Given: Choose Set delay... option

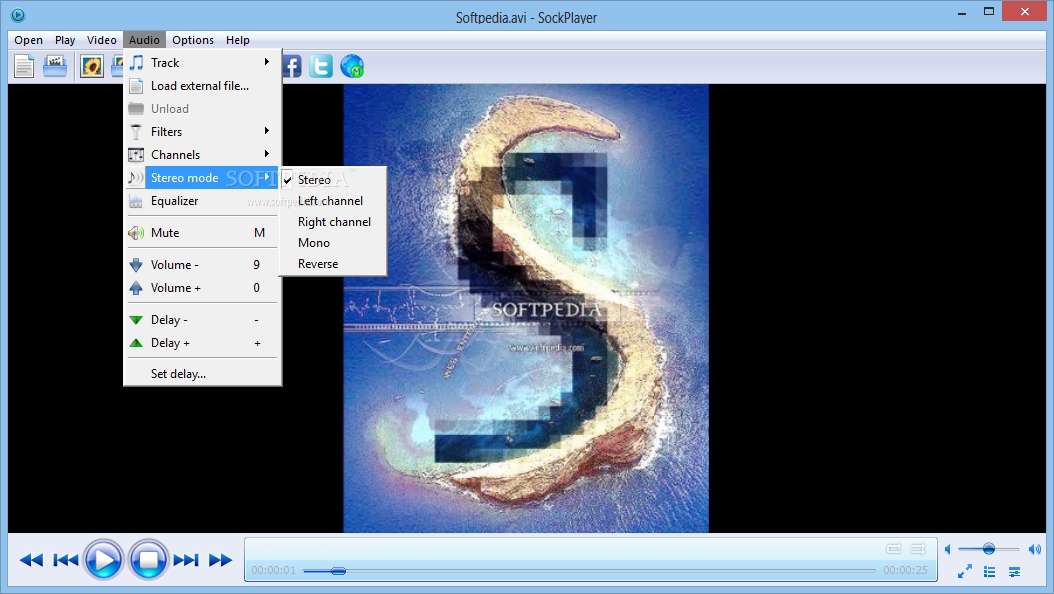Looking at the screenshot, I should click(x=202, y=374).
